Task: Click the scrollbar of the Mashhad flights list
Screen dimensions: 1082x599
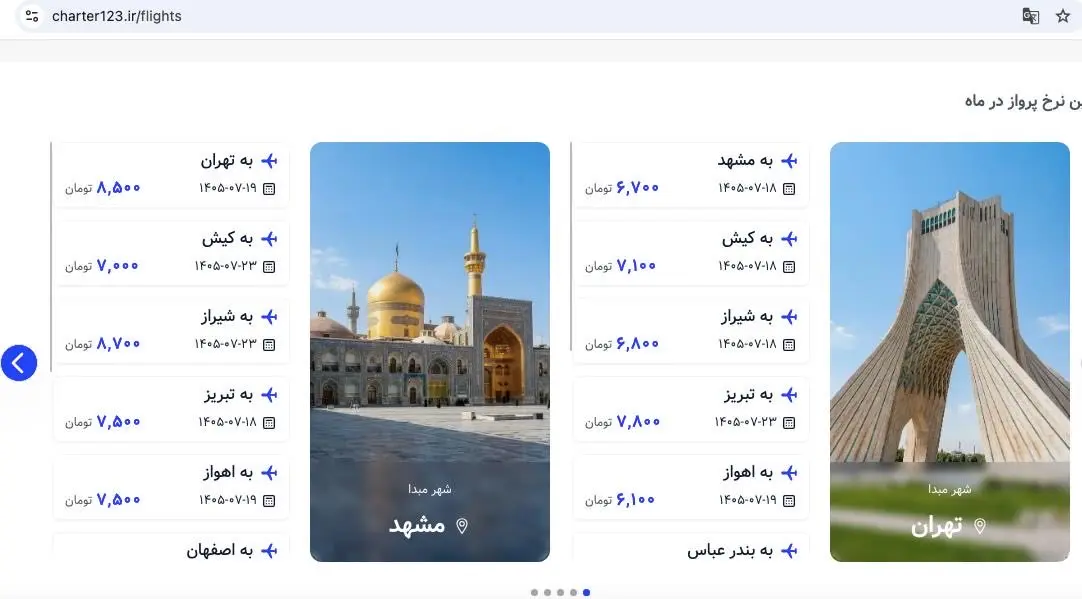Action: point(51,257)
